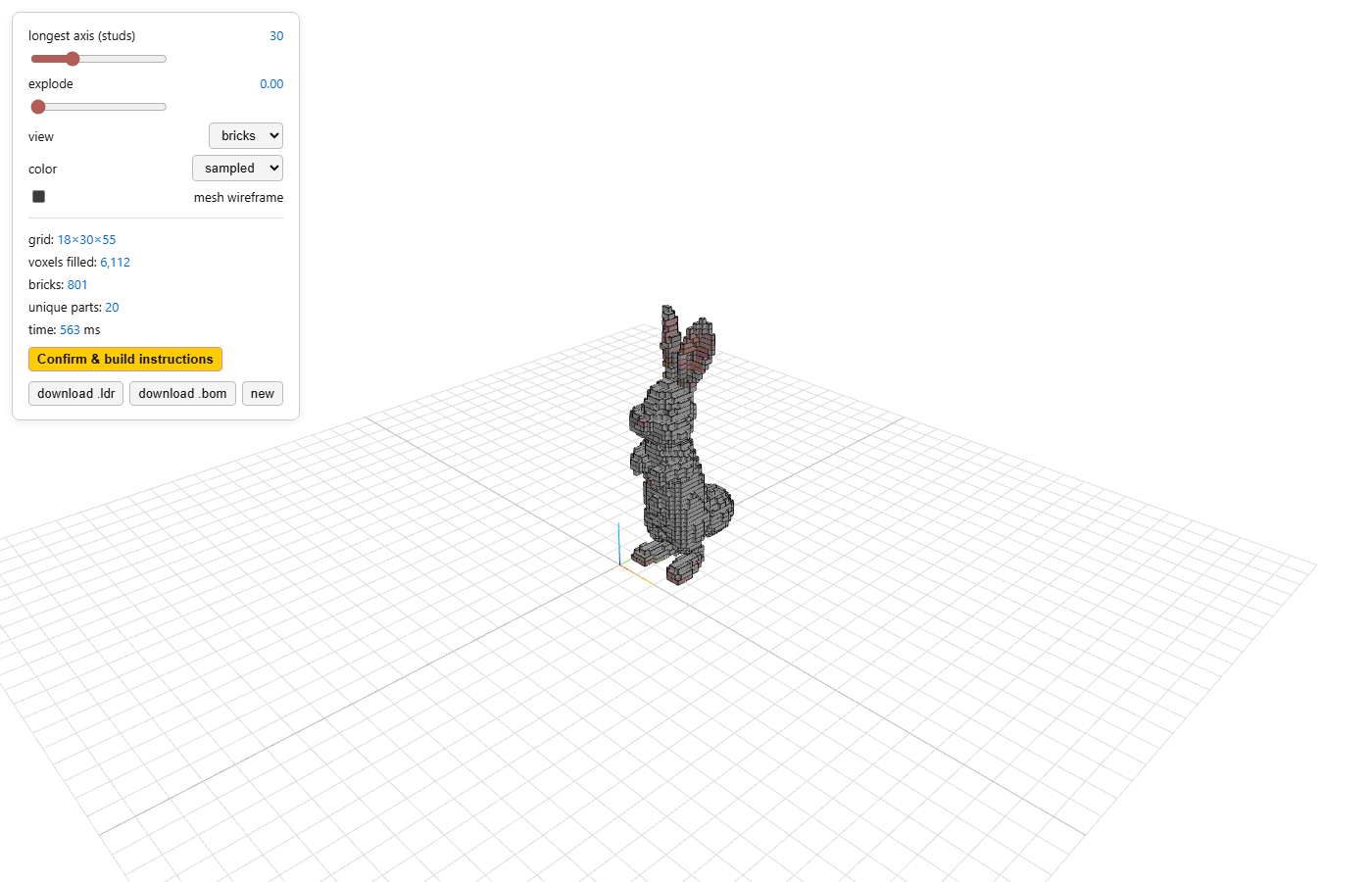
Task: Click the unique parts count 20
Action: click(112, 308)
